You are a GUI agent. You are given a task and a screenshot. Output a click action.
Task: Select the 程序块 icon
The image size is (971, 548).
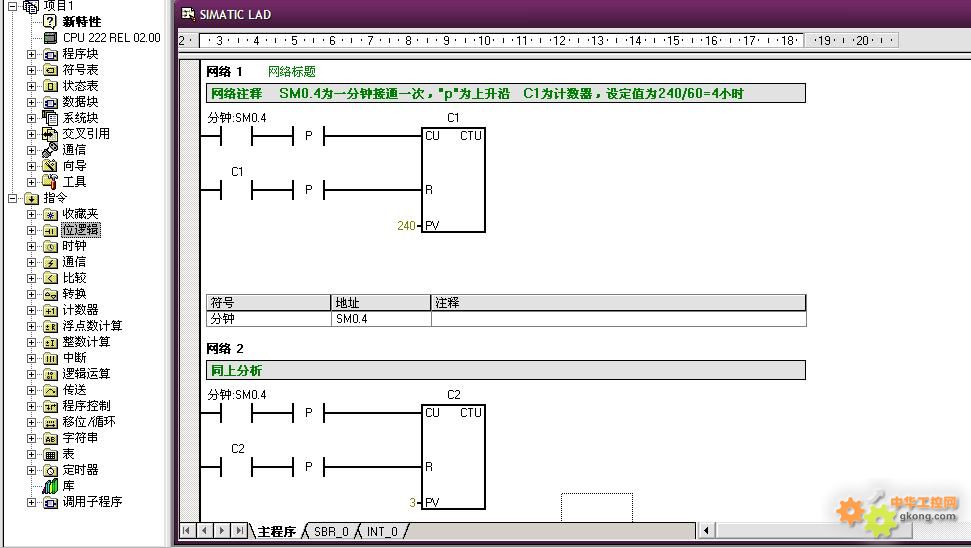(50, 54)
